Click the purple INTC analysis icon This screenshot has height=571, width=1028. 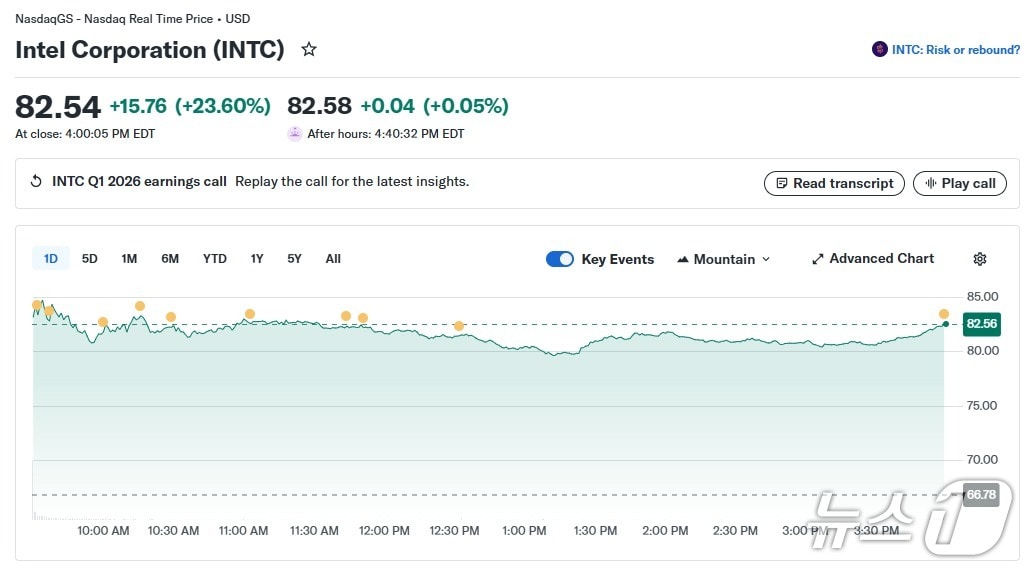pos(879,50)
